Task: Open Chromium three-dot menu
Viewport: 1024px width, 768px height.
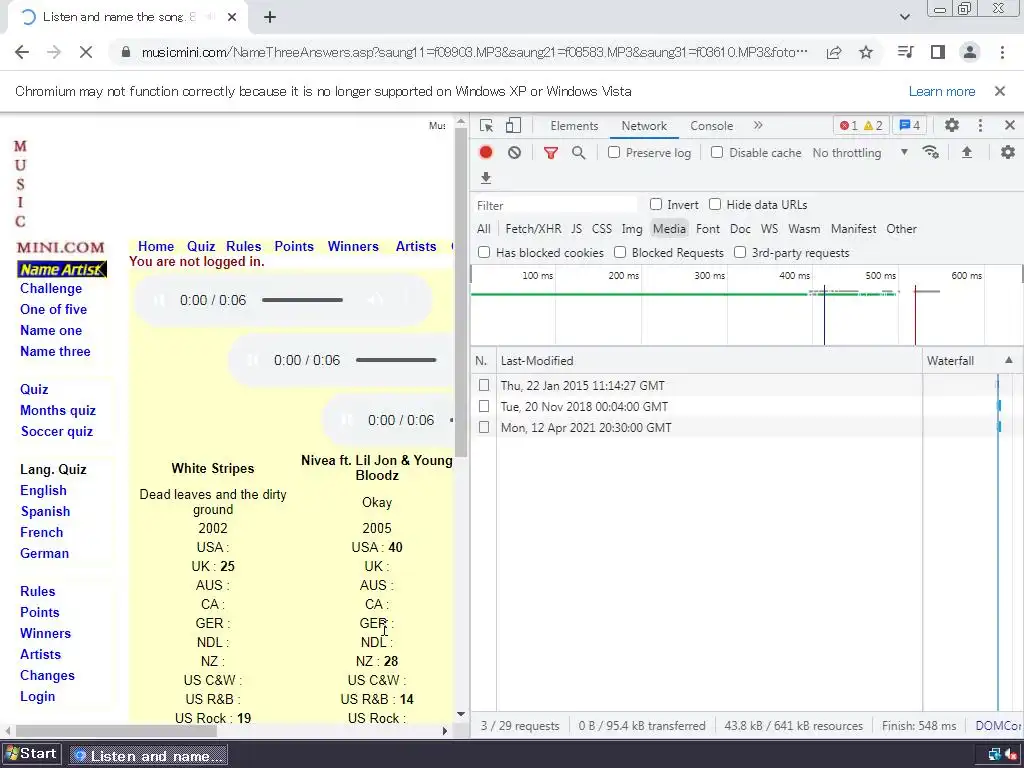Action: [1002, 52]
